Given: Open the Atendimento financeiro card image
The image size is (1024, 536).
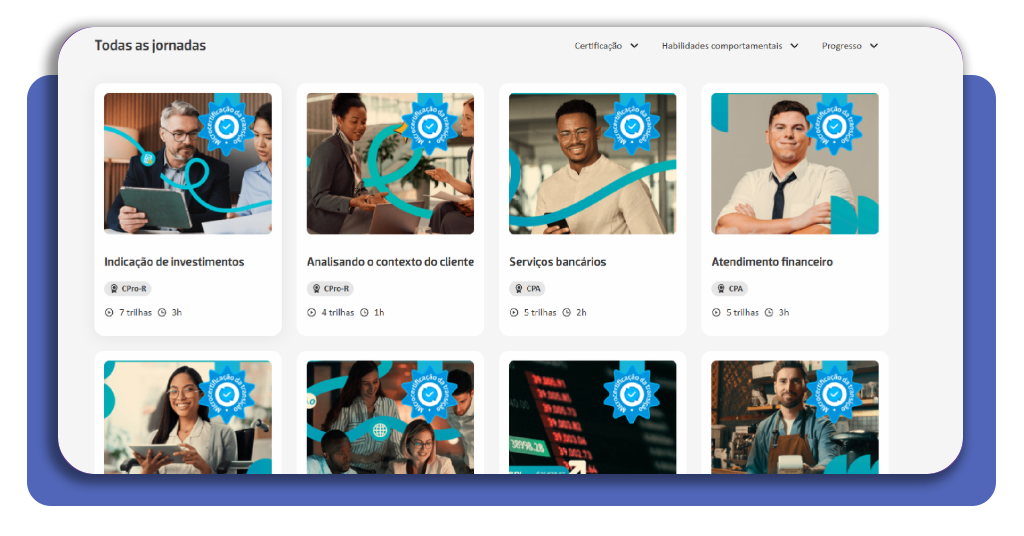Looking at the screenshot, I should tap(795, 163).
